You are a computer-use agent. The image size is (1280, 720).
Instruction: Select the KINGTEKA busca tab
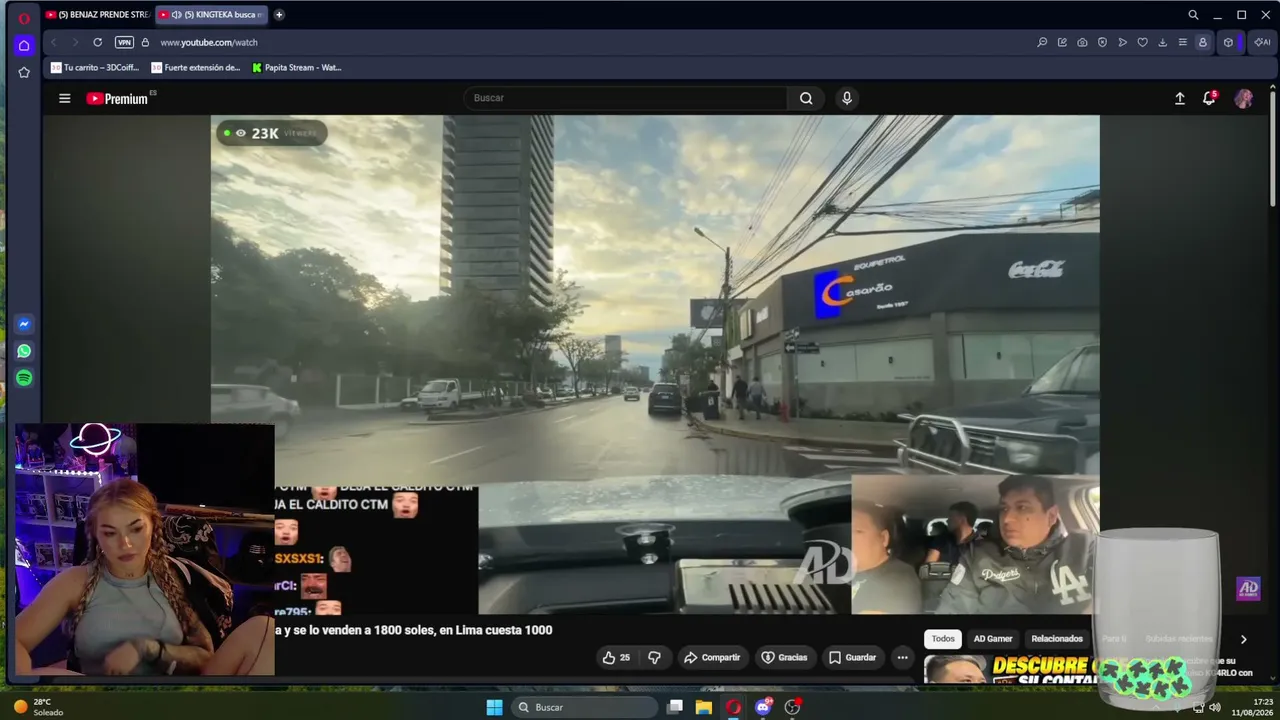211,15
